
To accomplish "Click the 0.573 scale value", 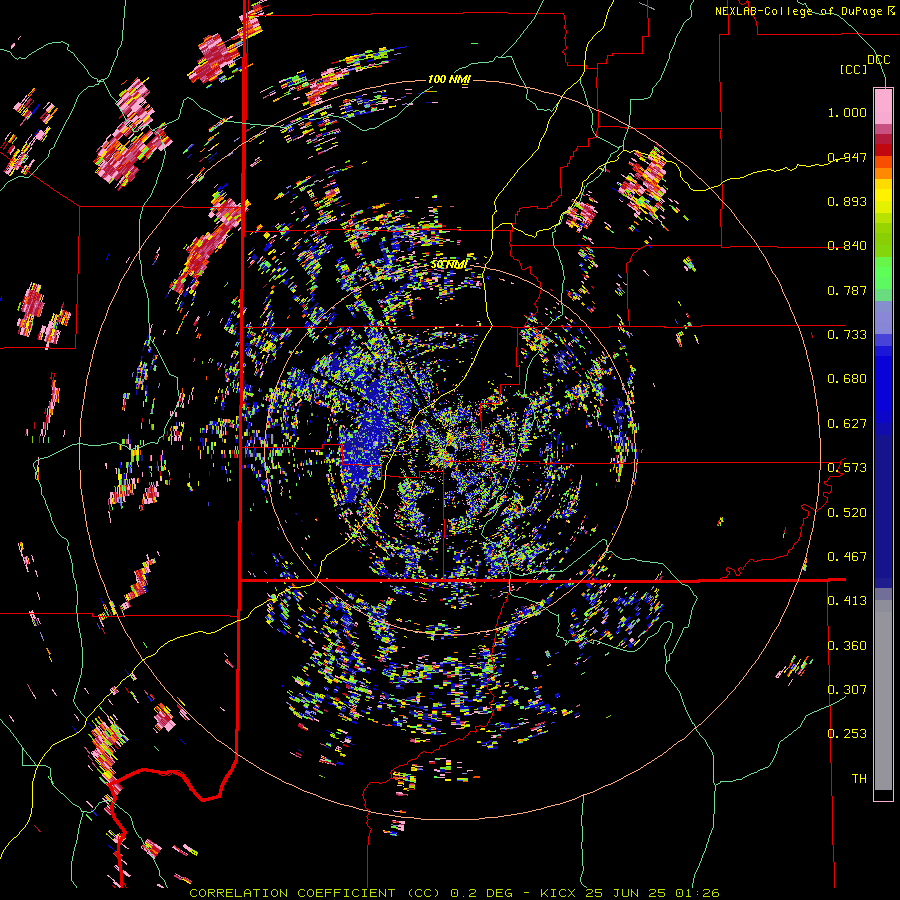I will (847, 467).
